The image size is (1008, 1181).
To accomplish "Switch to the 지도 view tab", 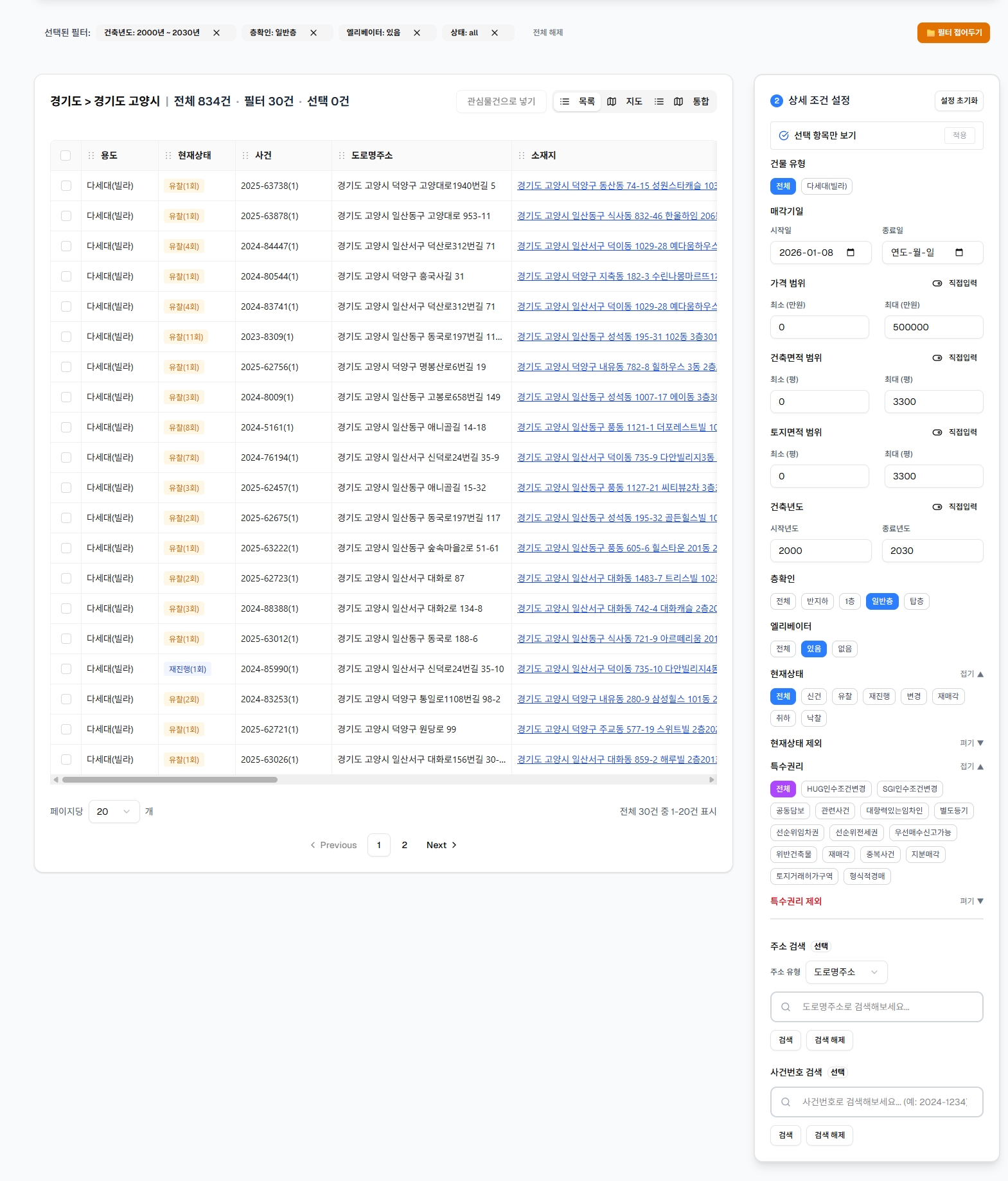I will coord(625,102).
